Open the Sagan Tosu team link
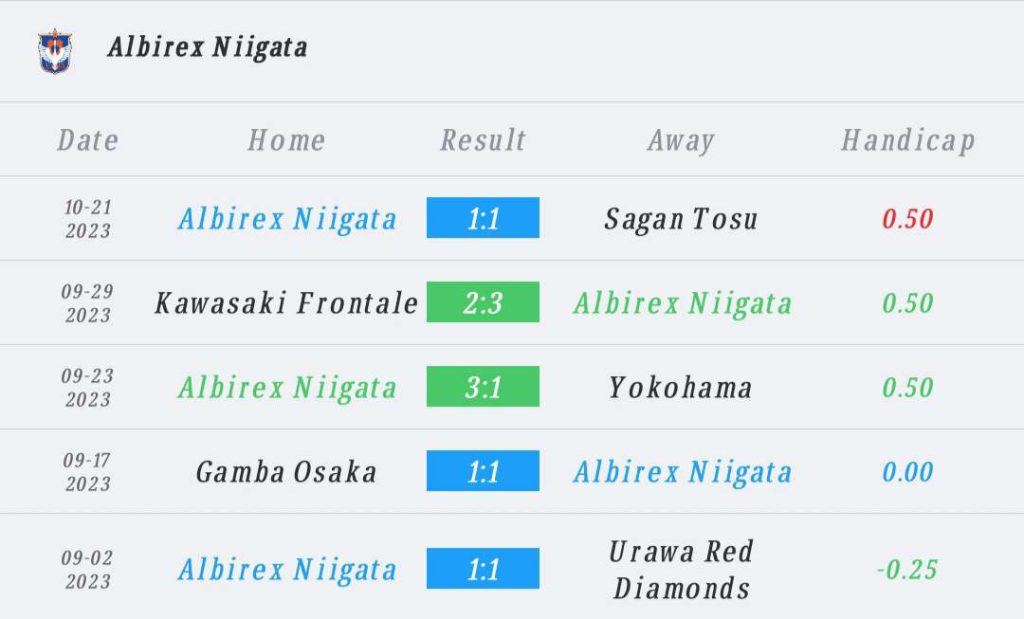 tap(681, 219)
